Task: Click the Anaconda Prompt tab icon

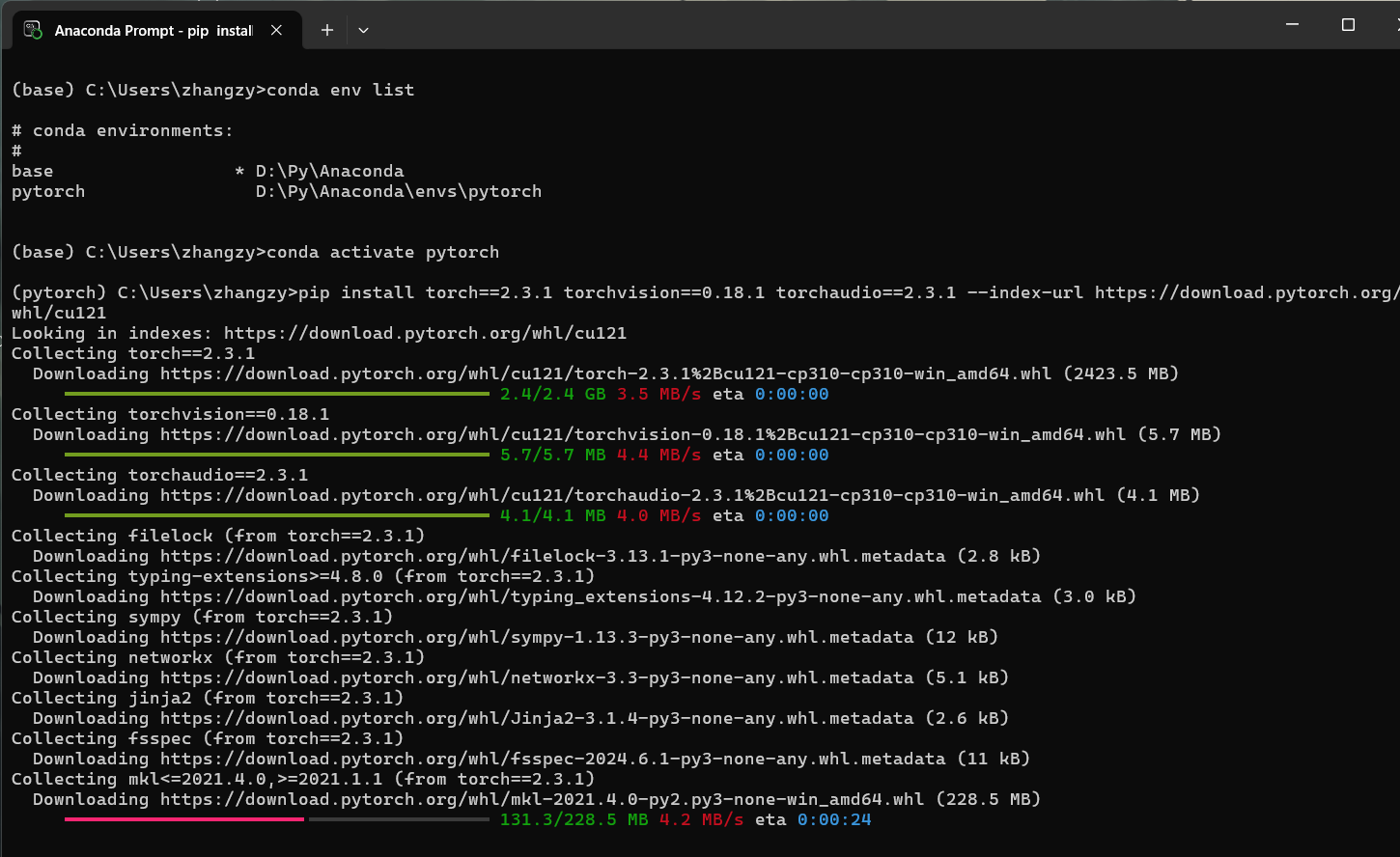Action: point(33,30)
